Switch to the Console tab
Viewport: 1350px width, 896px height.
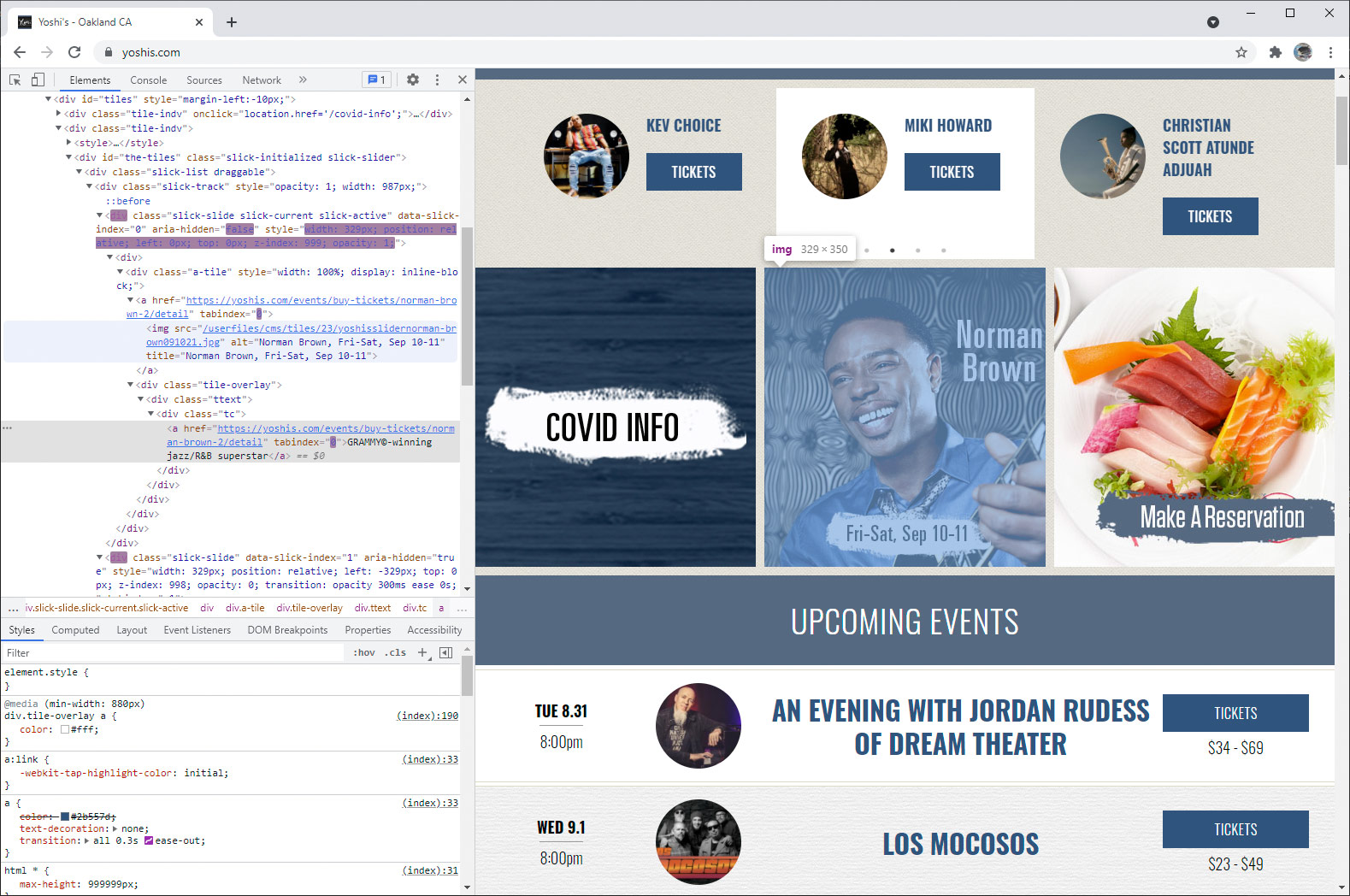(x=148, y=80)
